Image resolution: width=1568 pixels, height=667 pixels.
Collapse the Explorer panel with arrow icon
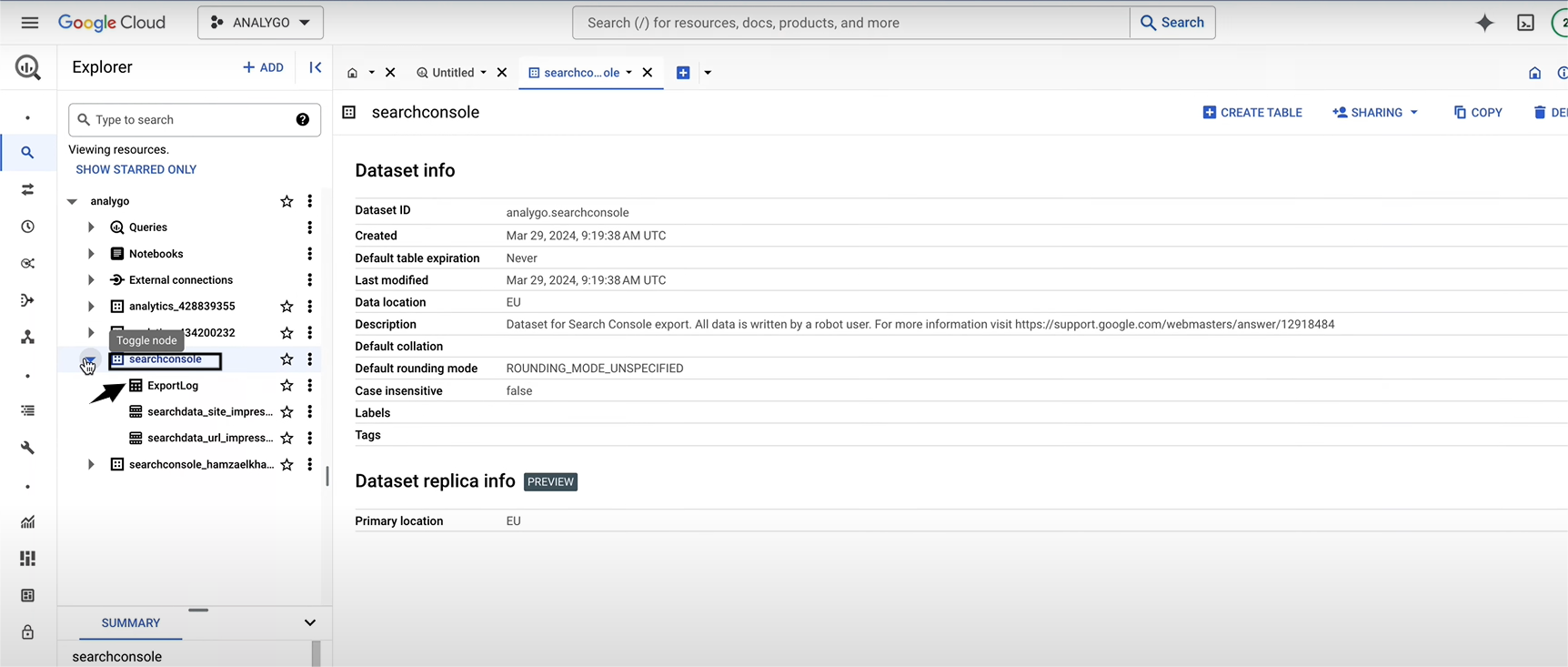[x=316, y=67]
